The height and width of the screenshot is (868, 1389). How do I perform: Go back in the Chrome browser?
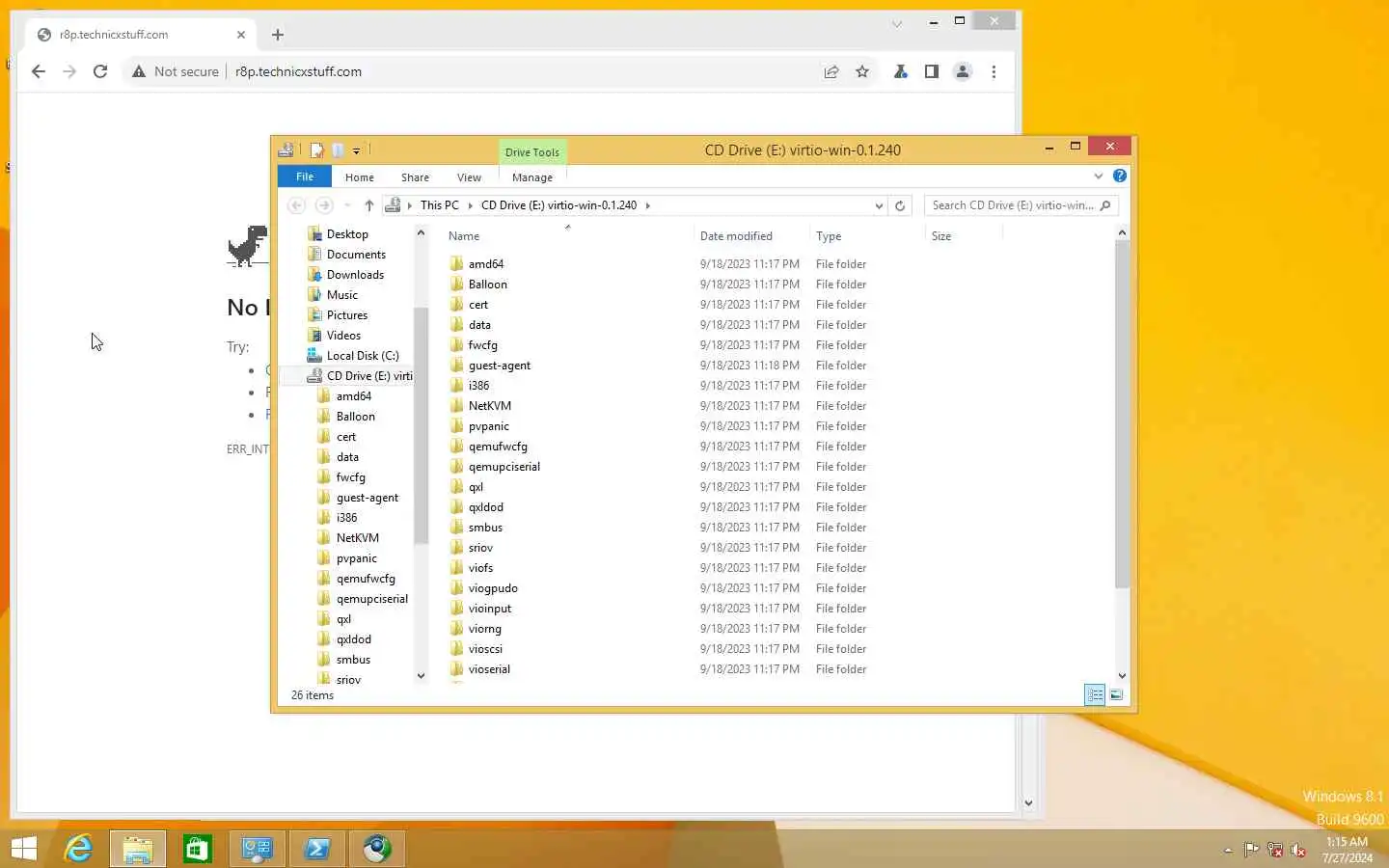39,71
